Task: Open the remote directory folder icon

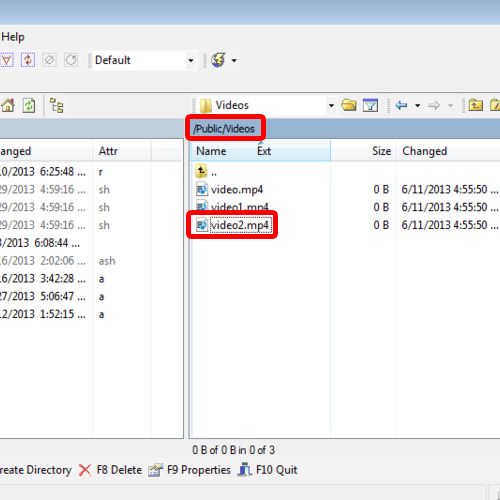Action: (349, 106)
